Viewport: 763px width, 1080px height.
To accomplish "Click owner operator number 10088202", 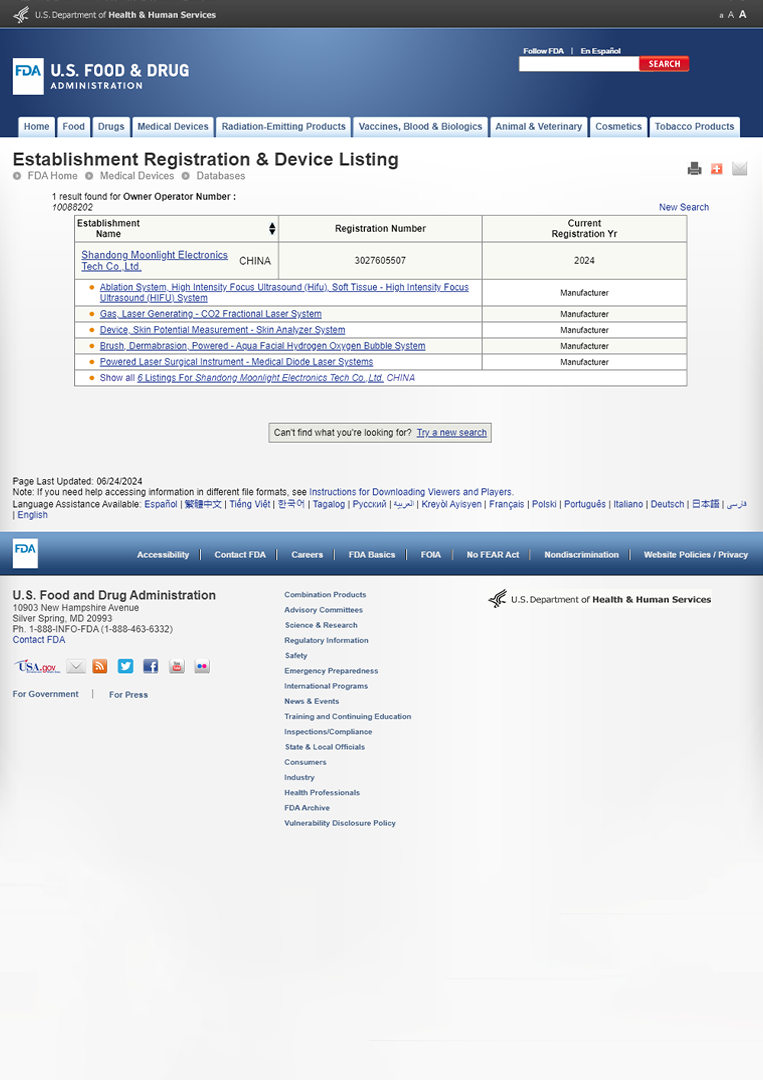I will pyautogui.click(x=72, y=207).
